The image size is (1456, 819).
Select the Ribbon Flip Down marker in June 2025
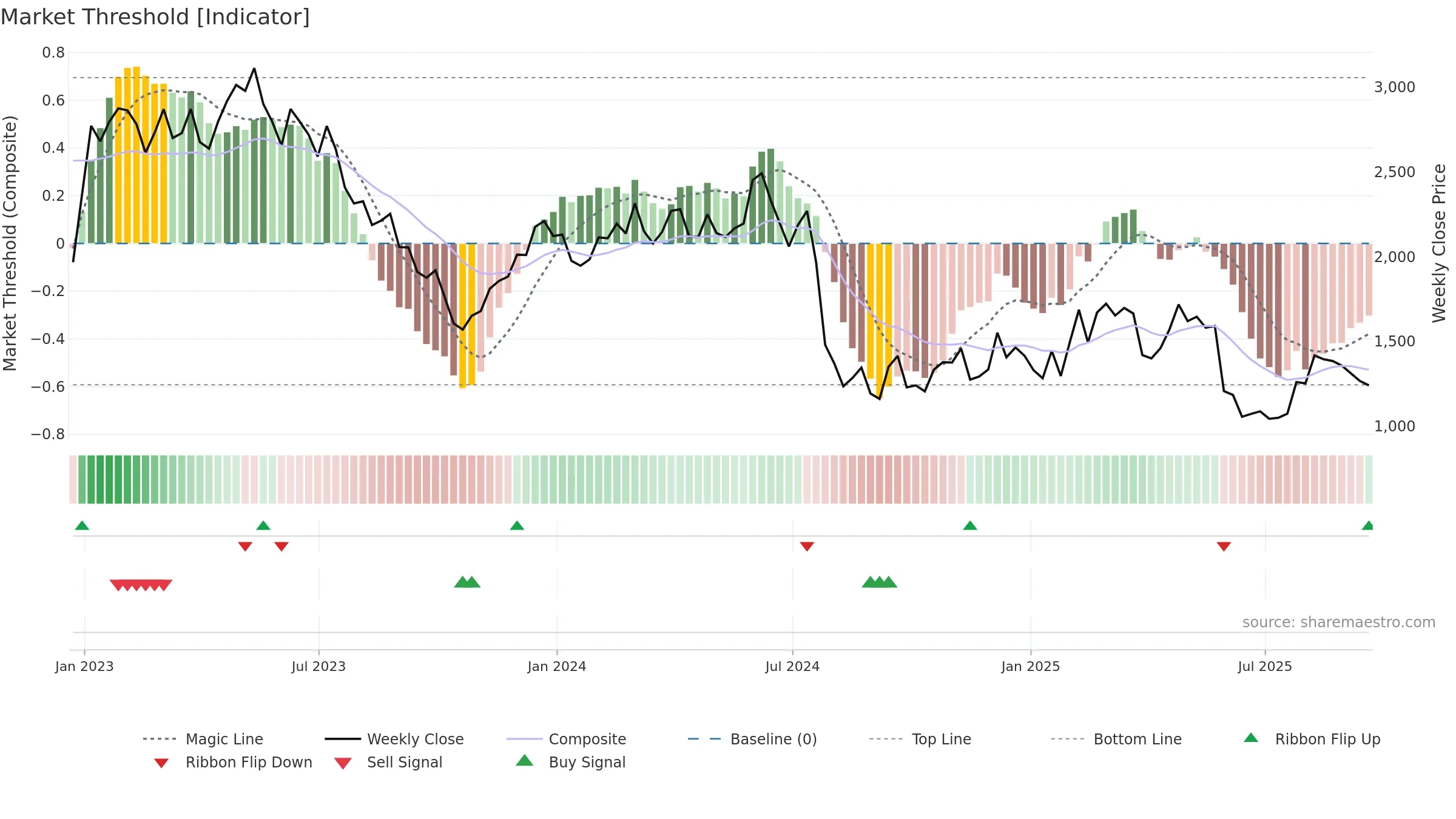pyautogui.click(x=1224, y=547)
